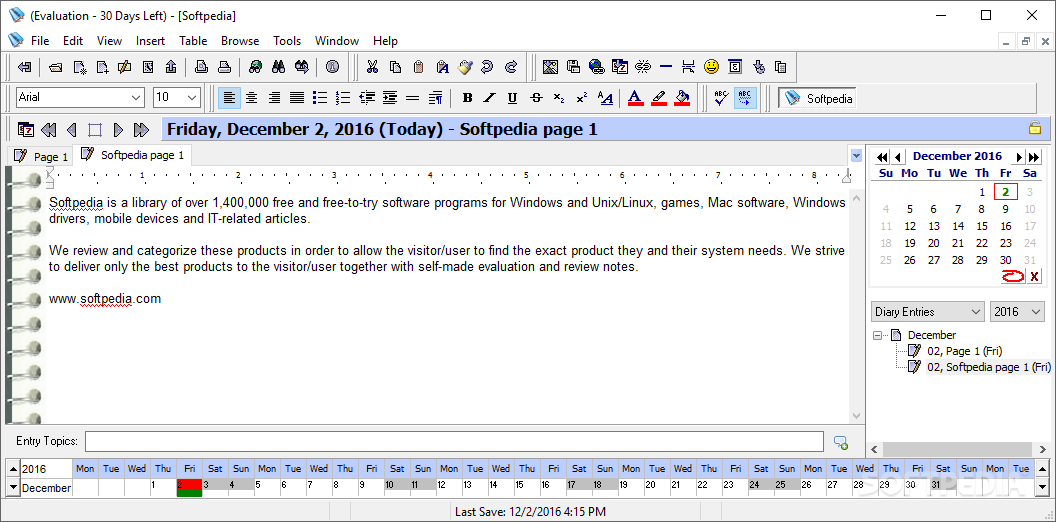The height and width of the screenshot is (522, 1056).
Task: Go to next day arrow
Action: coord(118,129)
